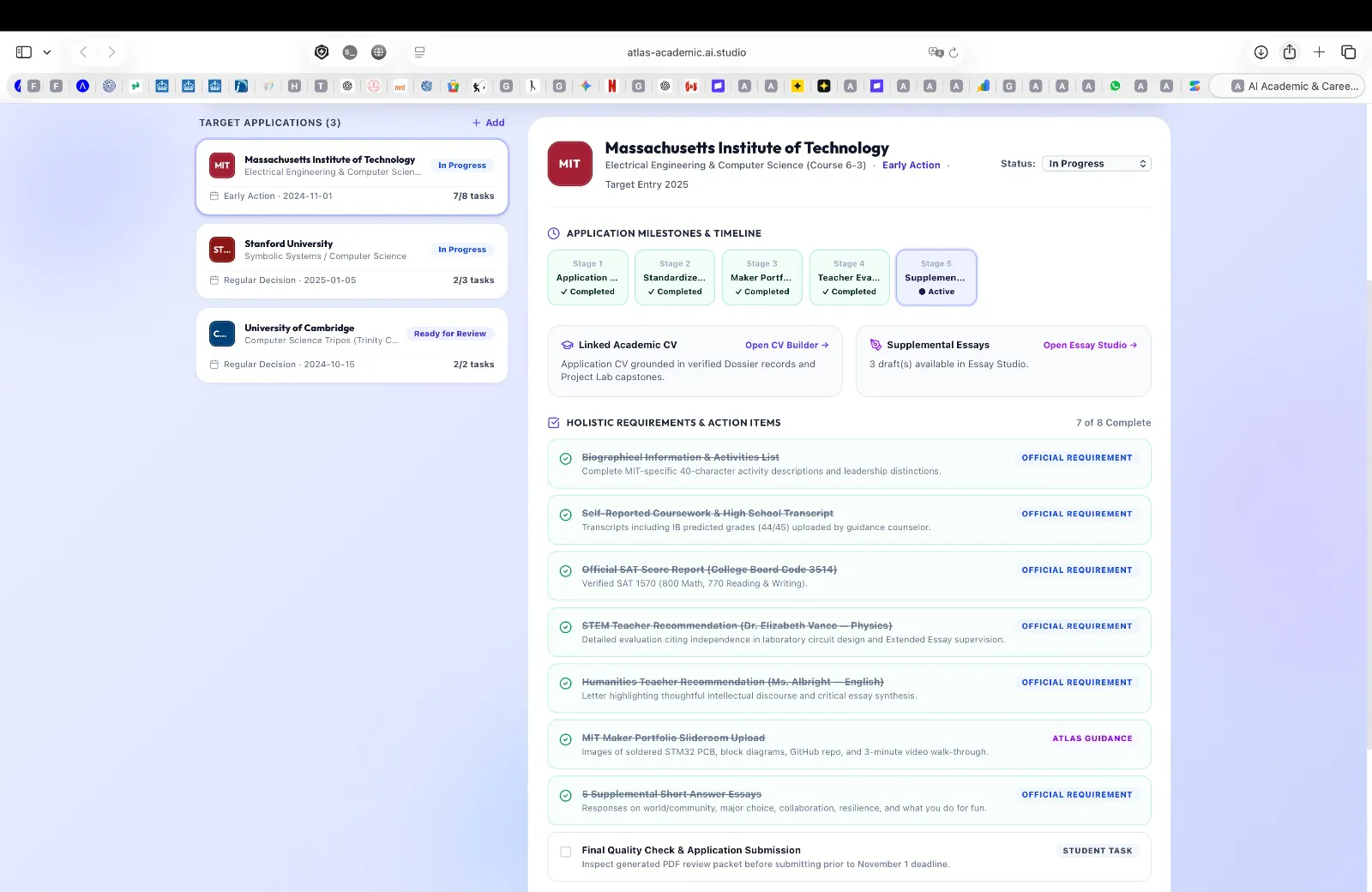Click the "7 of 8 Complete" text

click(x=1113, y=423)
